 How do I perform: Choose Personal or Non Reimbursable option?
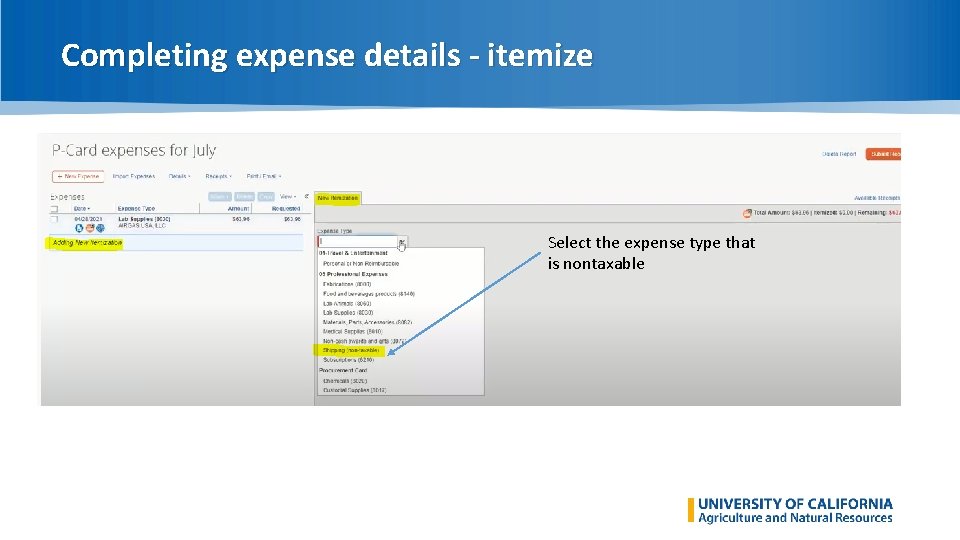[361, 264]
